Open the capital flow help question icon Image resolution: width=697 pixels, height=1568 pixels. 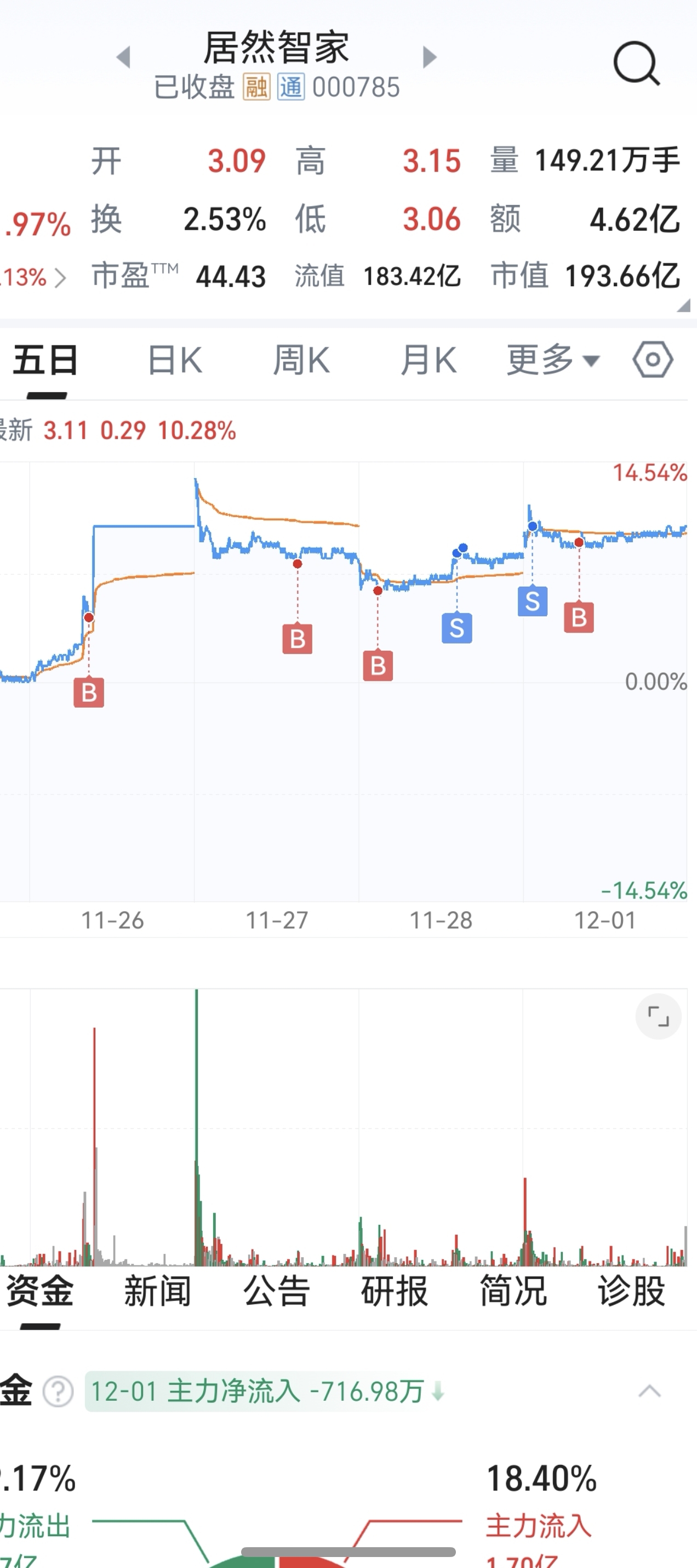[x=59, y=1391]
